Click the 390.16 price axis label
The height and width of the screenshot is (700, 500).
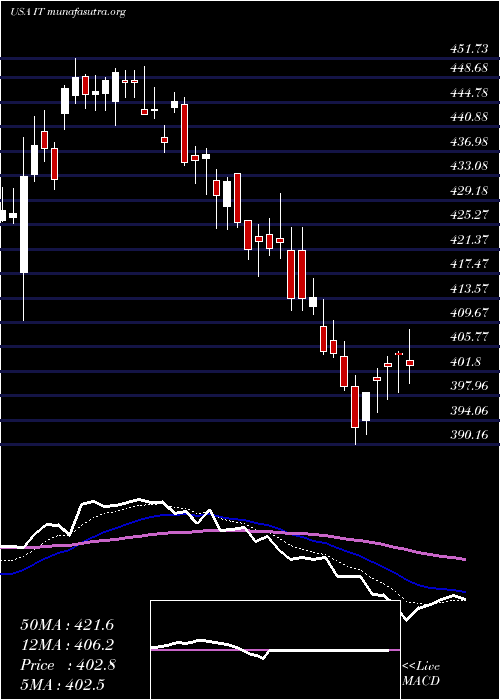coord(469,434)
